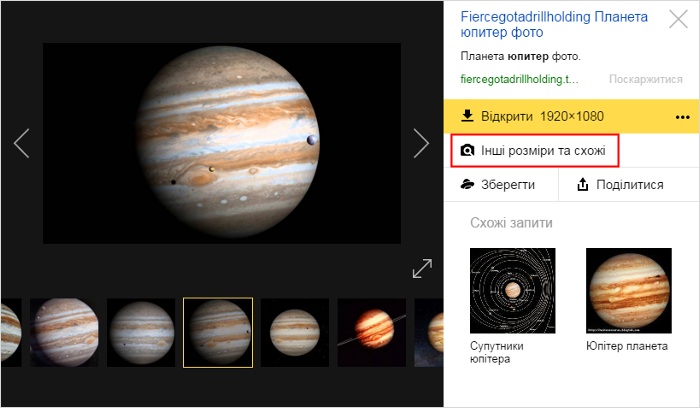Screen dimensions: 700x408
Task: Select the currently highlighted Jupiter thumbnail
Action: click(x=218, y=333)
